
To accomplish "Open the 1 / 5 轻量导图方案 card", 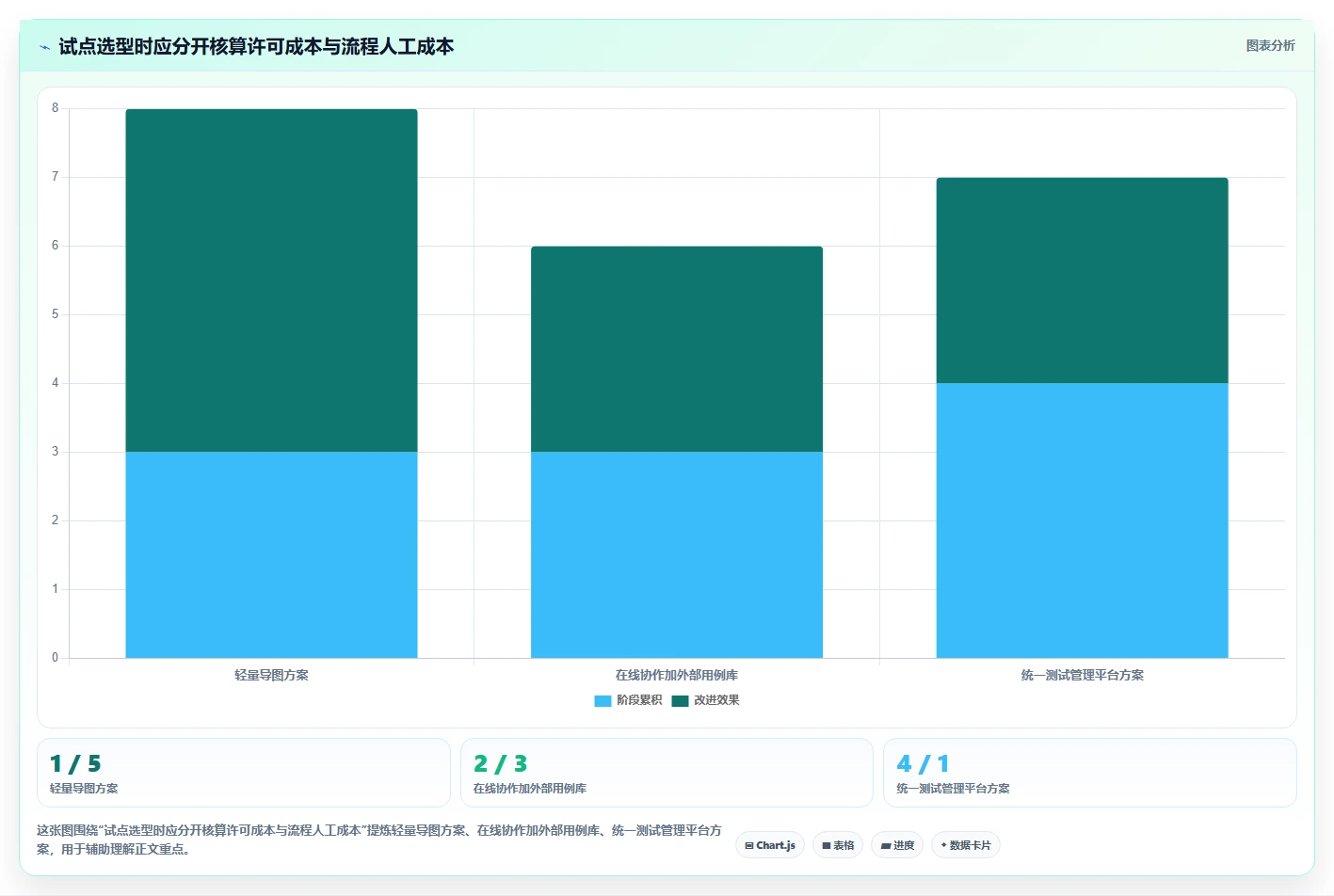I will click(244, 773).
